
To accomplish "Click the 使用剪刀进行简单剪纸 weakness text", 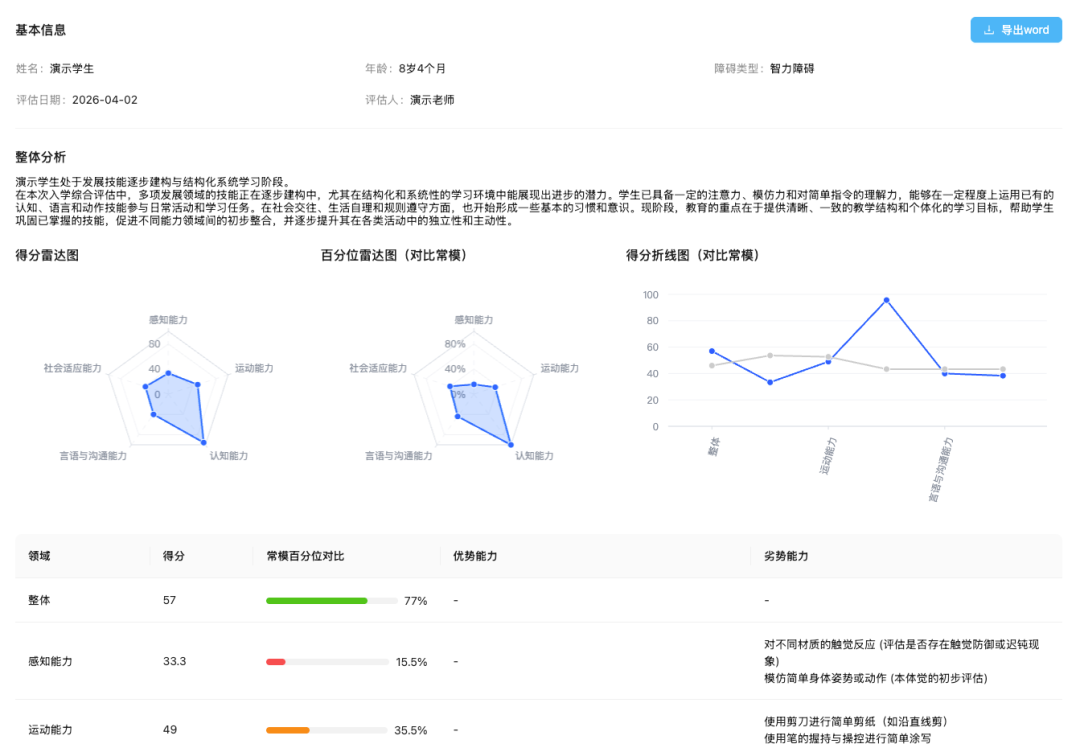I will point(855,721).
